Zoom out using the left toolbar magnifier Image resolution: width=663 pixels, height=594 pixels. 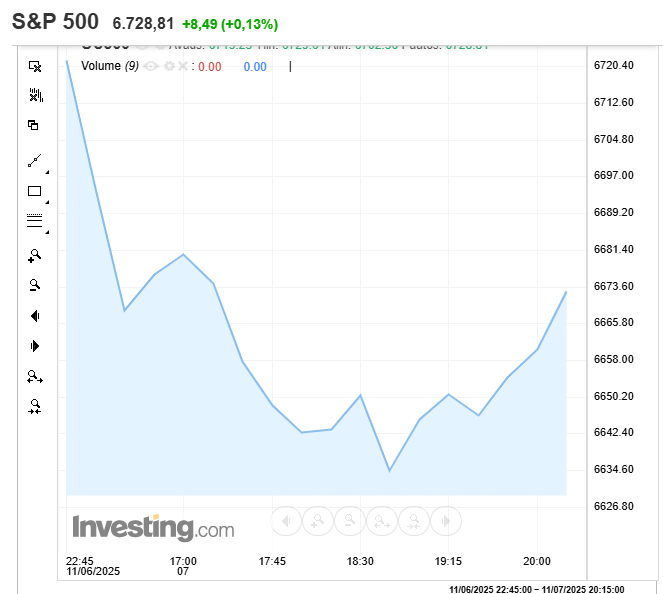(x=34, y=285)
